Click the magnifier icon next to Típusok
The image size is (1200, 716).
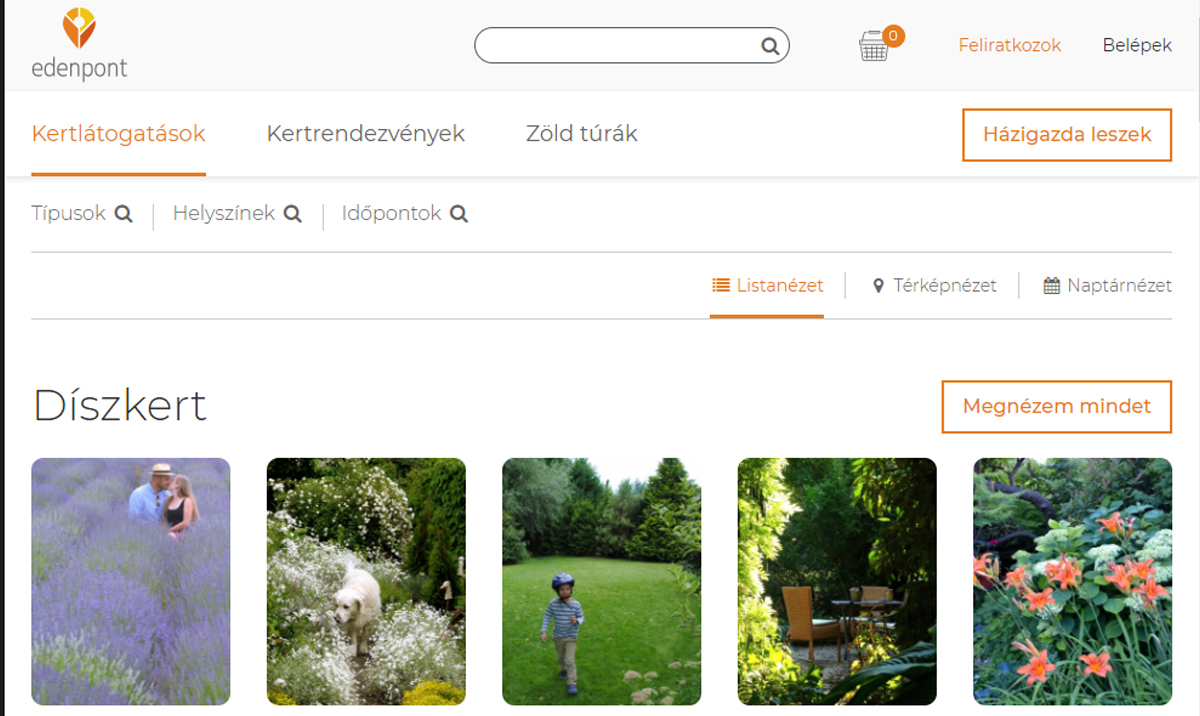point(123,214)
